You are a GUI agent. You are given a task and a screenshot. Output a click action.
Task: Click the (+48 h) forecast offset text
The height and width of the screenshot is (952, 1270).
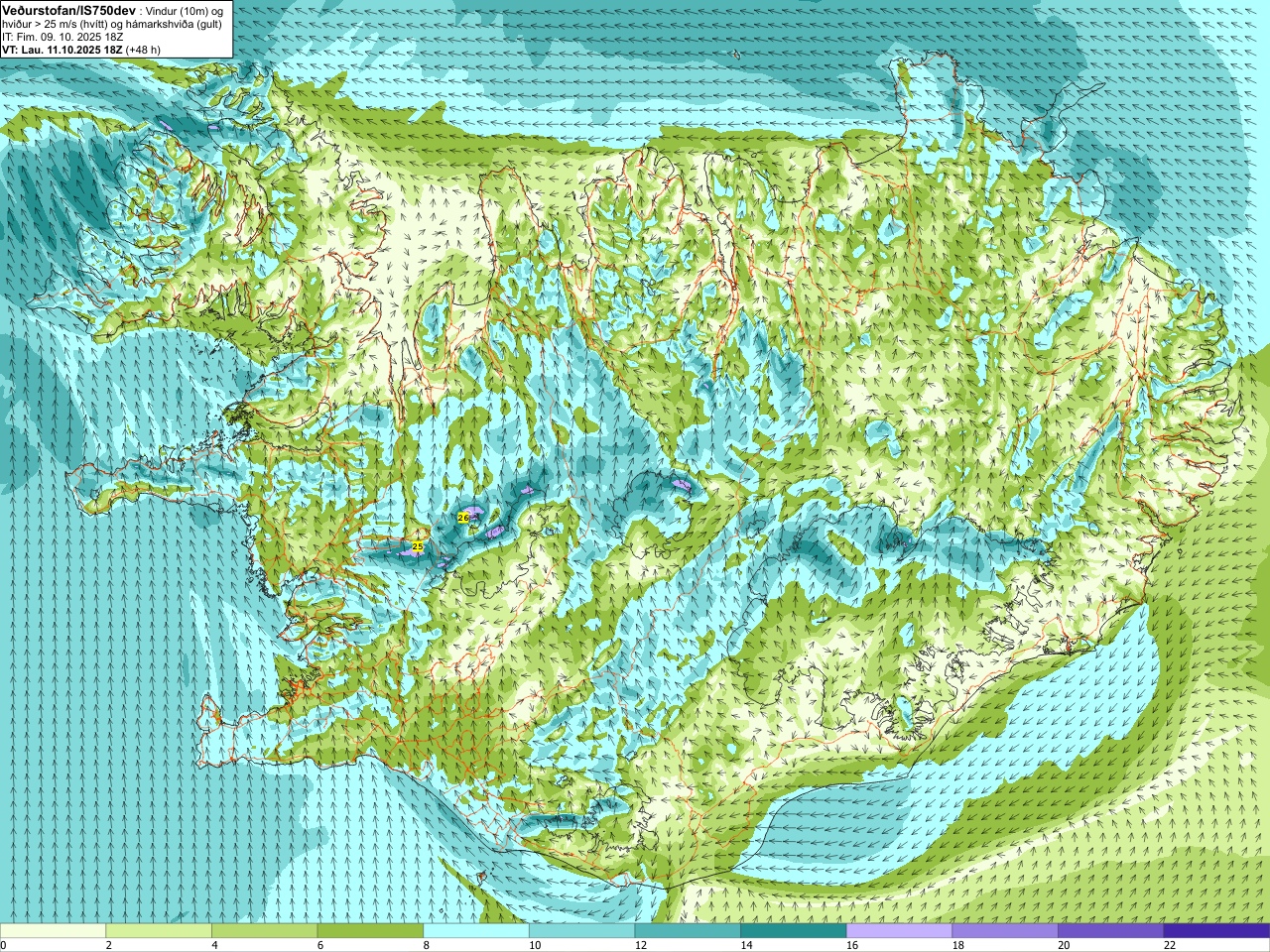point(143,50)
